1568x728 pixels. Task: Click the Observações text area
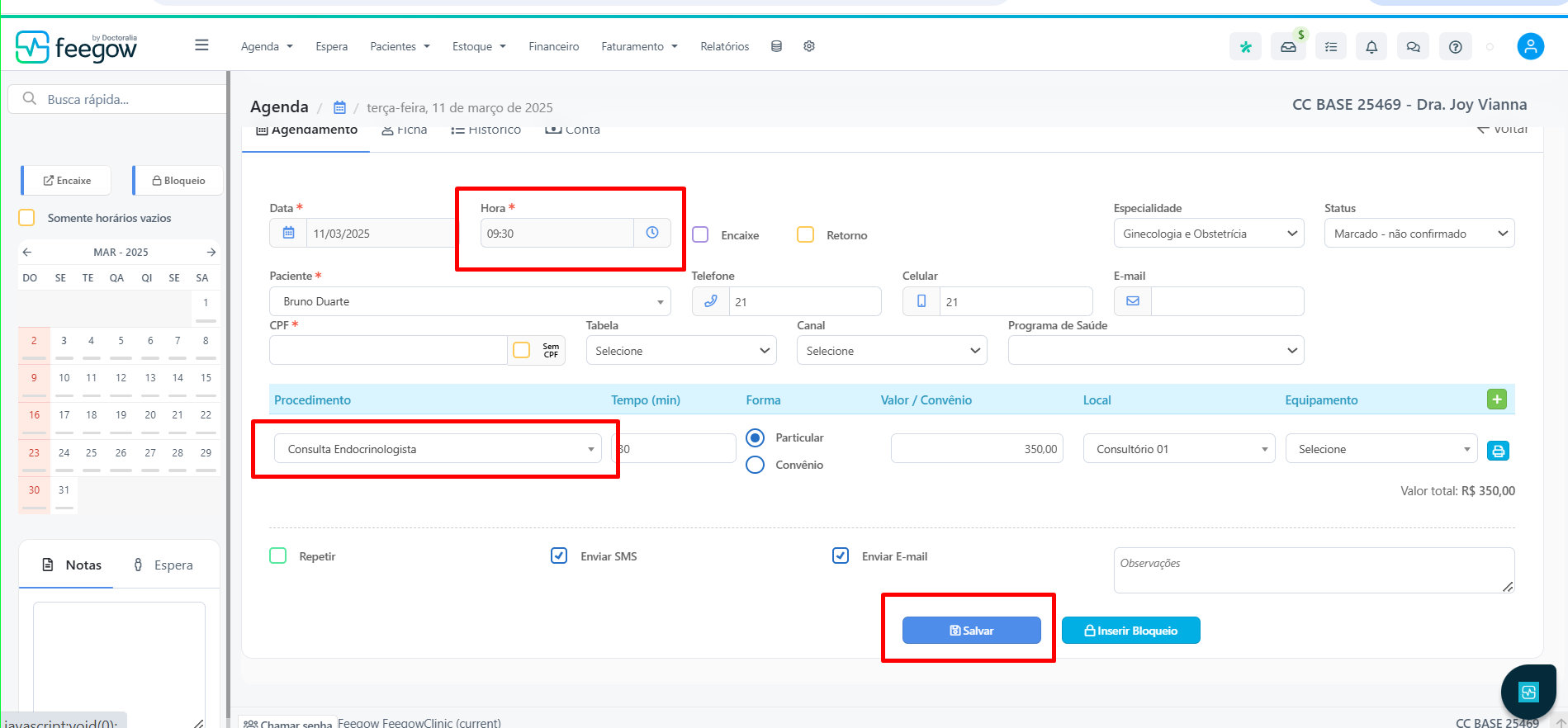pyautogui.click(x=1314, y=570)
